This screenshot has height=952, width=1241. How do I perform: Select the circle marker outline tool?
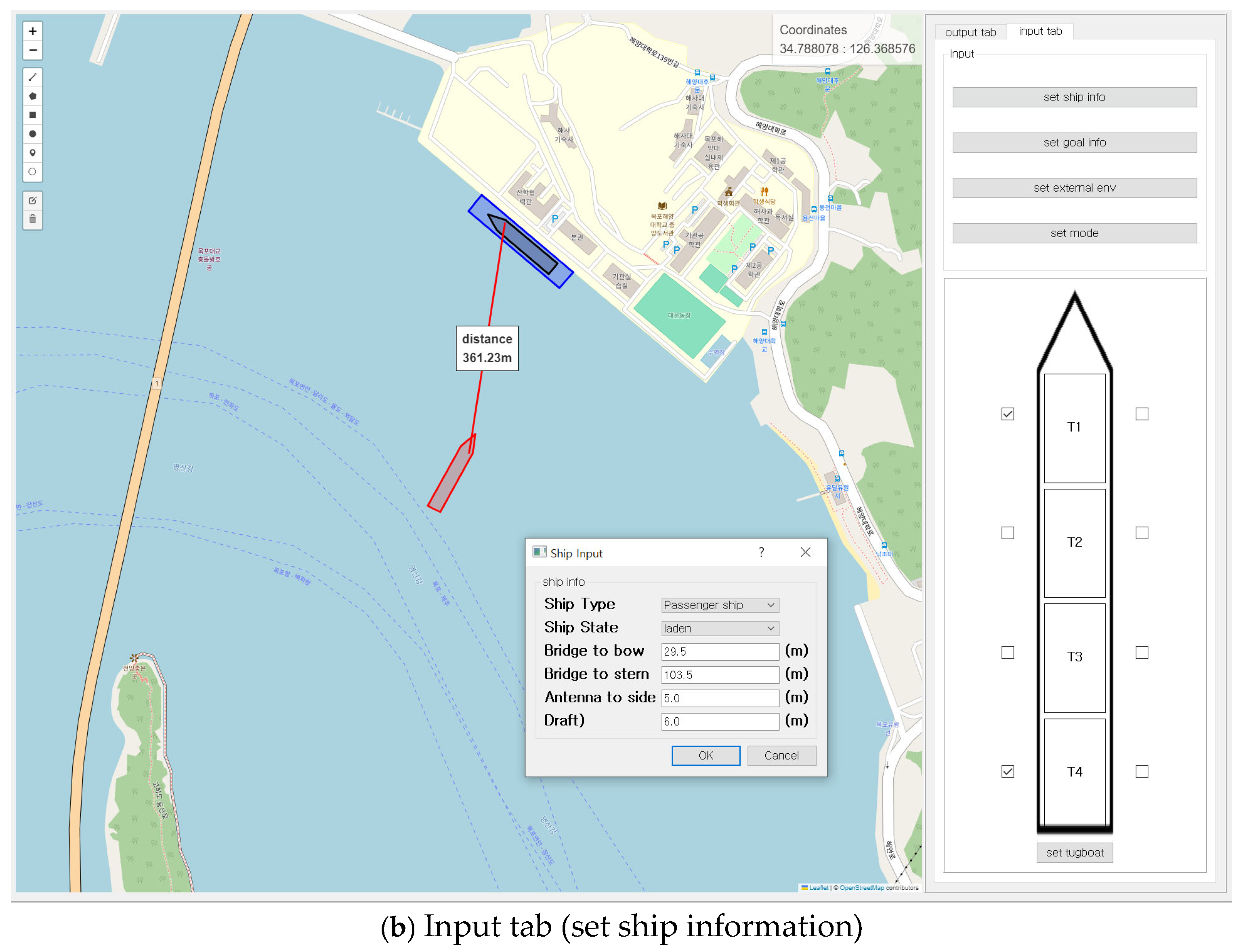pyautogui.click(x=32, y=172)
